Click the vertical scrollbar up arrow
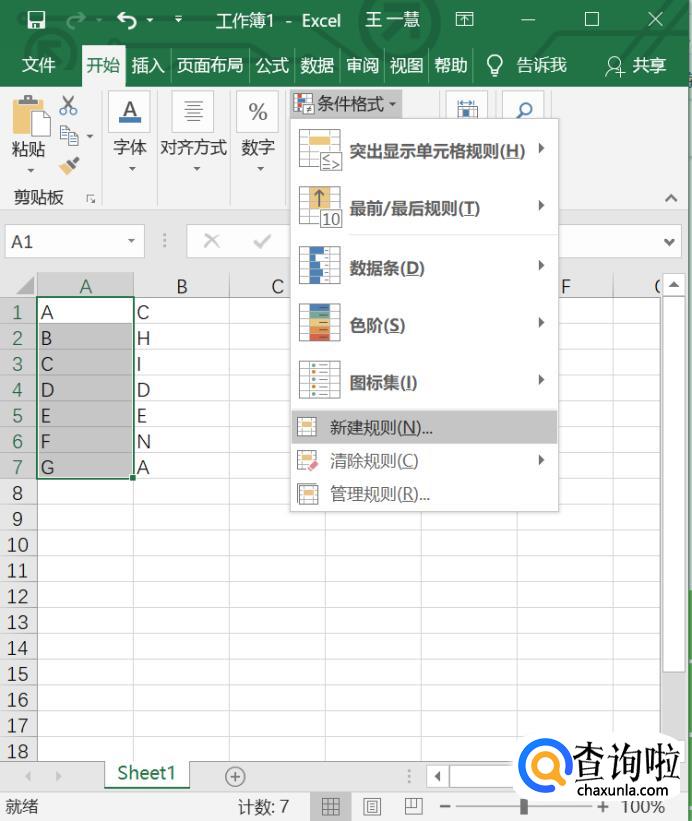Screen dimensions: 692x821 tap(674, 285)
